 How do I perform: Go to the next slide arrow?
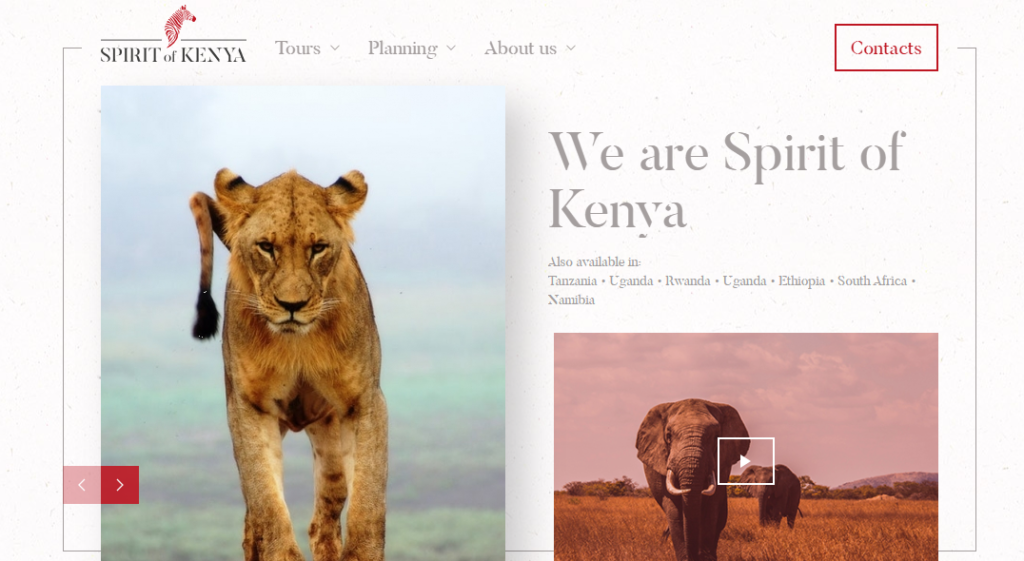[120, 485]
